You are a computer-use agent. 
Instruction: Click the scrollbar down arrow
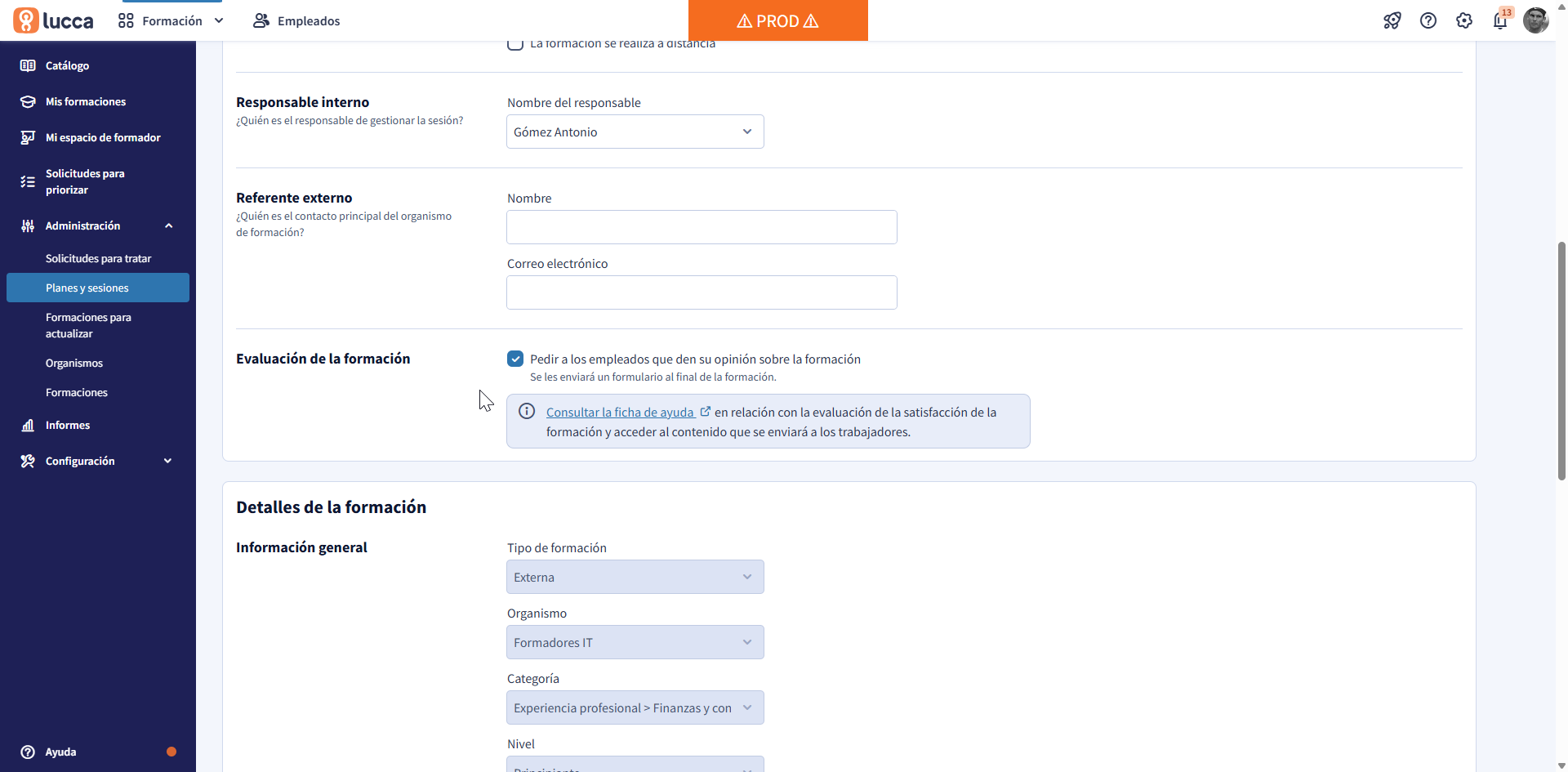point(1561,765)
